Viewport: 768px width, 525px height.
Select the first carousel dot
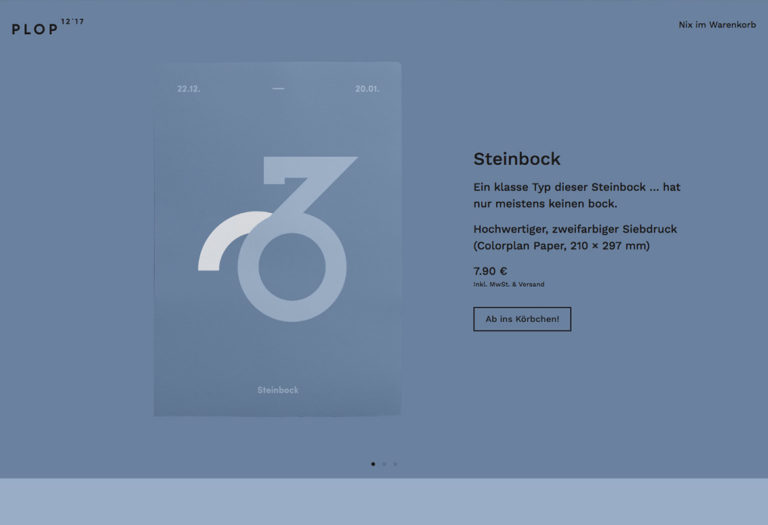373,464
